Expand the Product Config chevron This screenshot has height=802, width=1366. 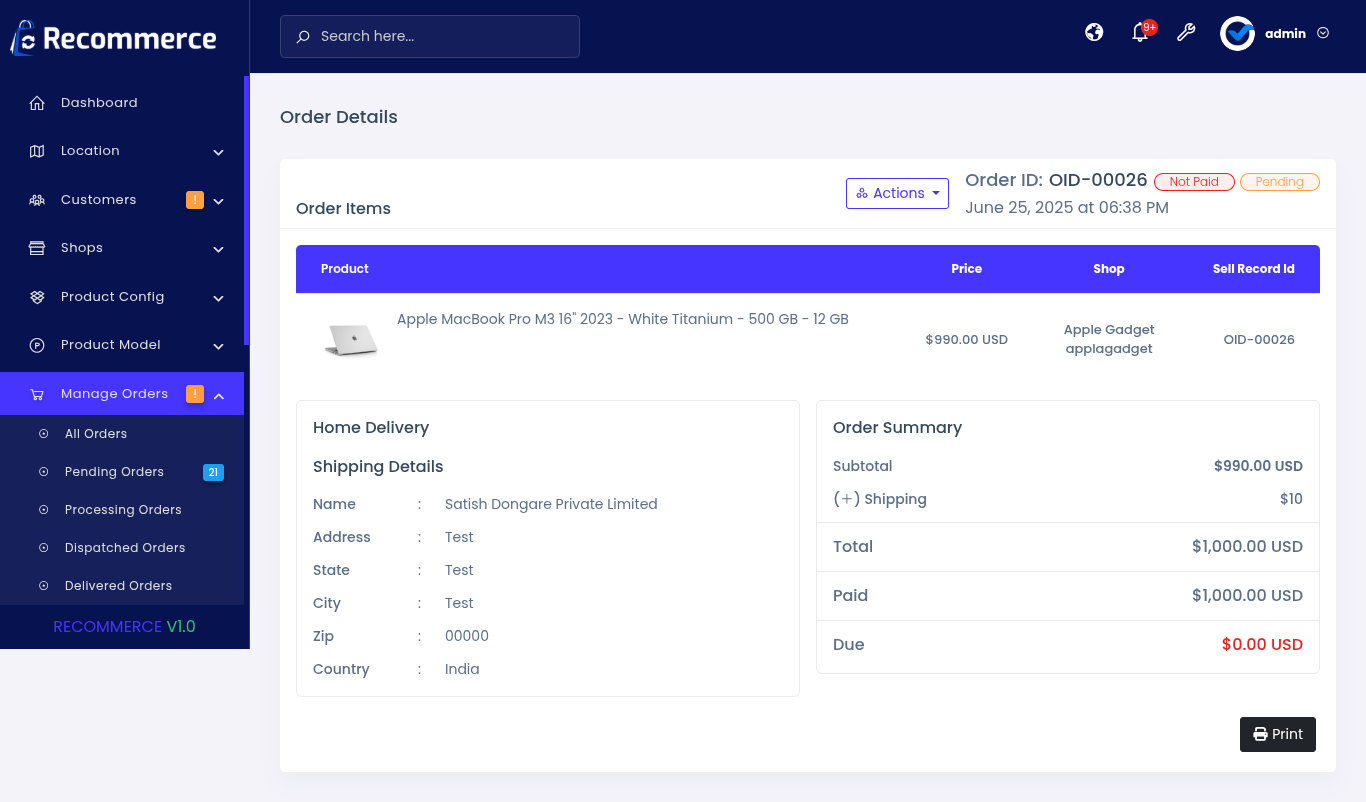coord(218,298)
